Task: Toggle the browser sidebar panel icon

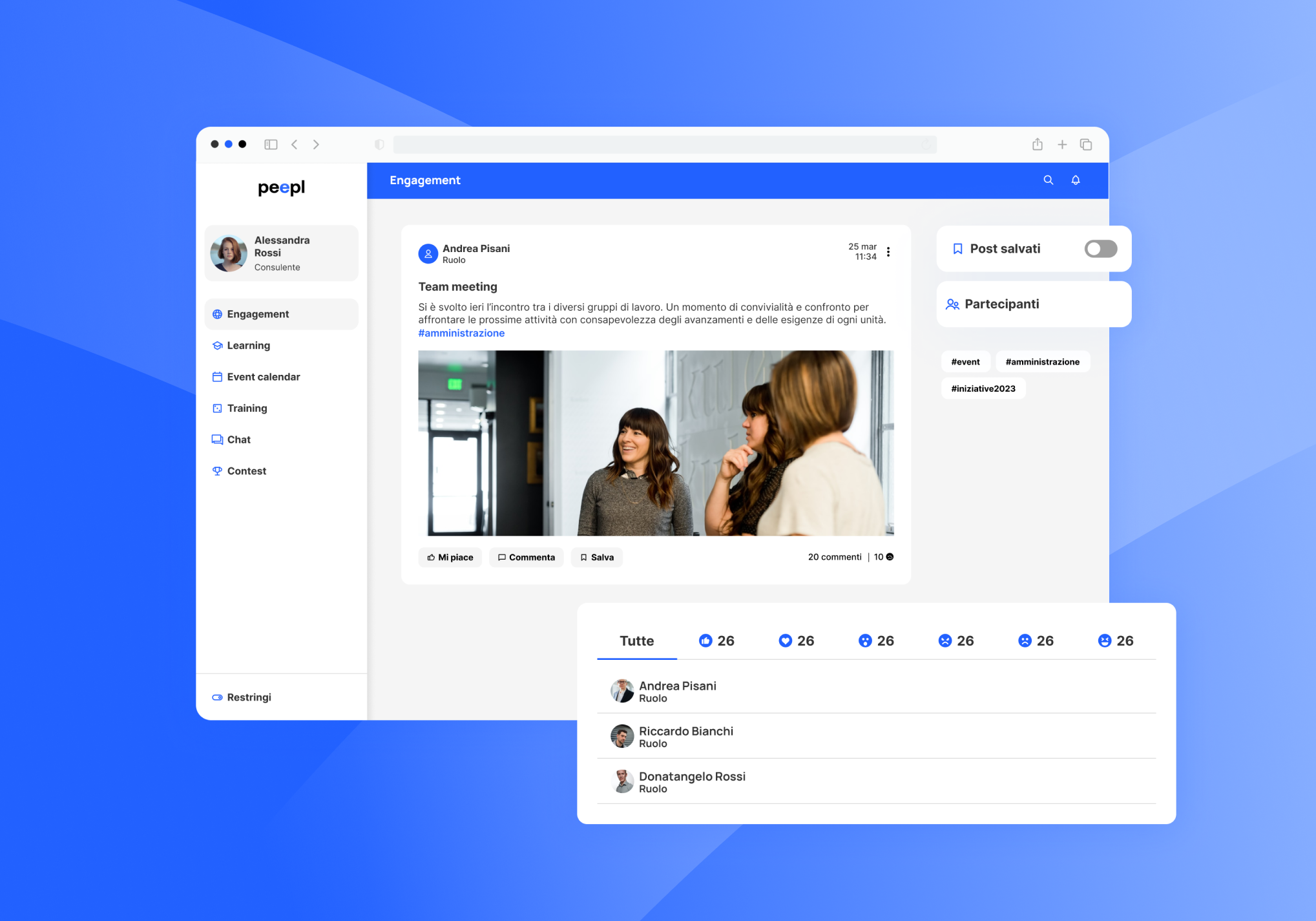Action: 271,145
